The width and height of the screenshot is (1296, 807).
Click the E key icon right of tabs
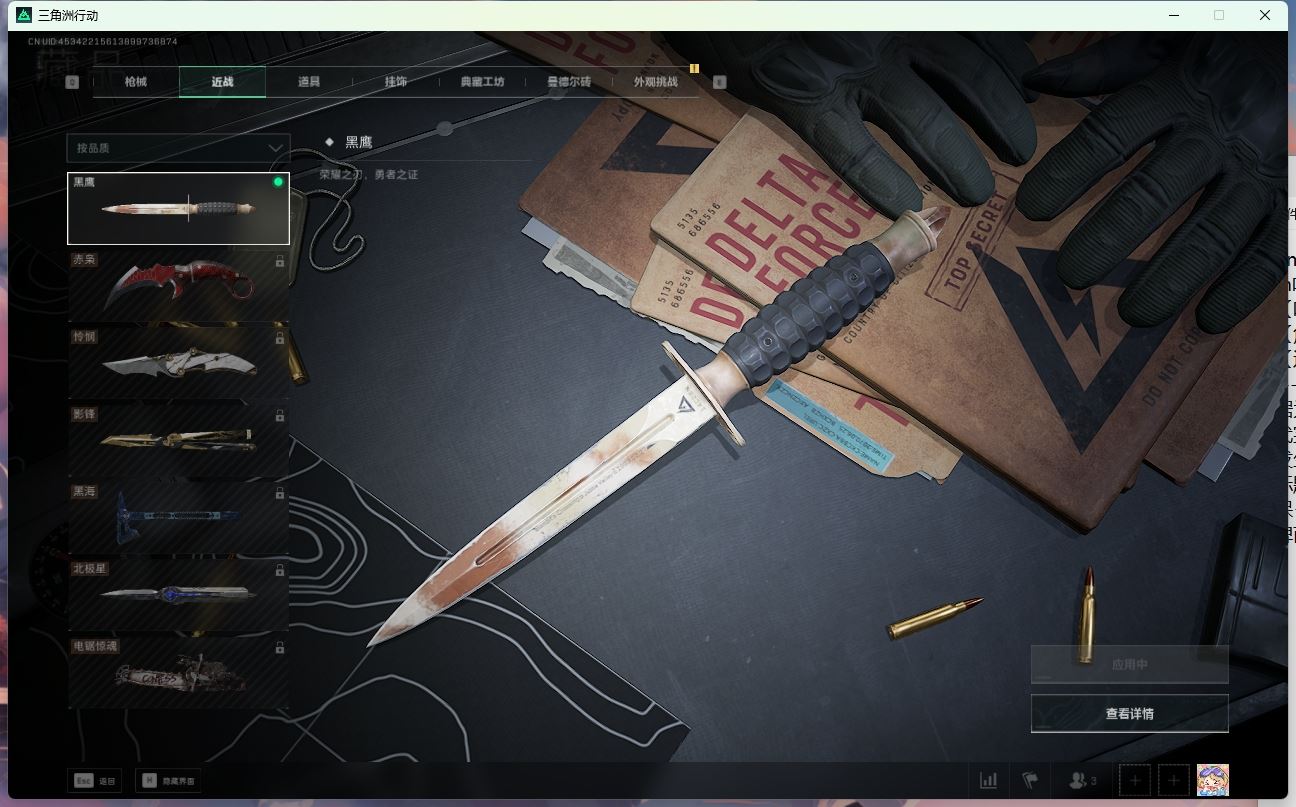click(719, 82)
